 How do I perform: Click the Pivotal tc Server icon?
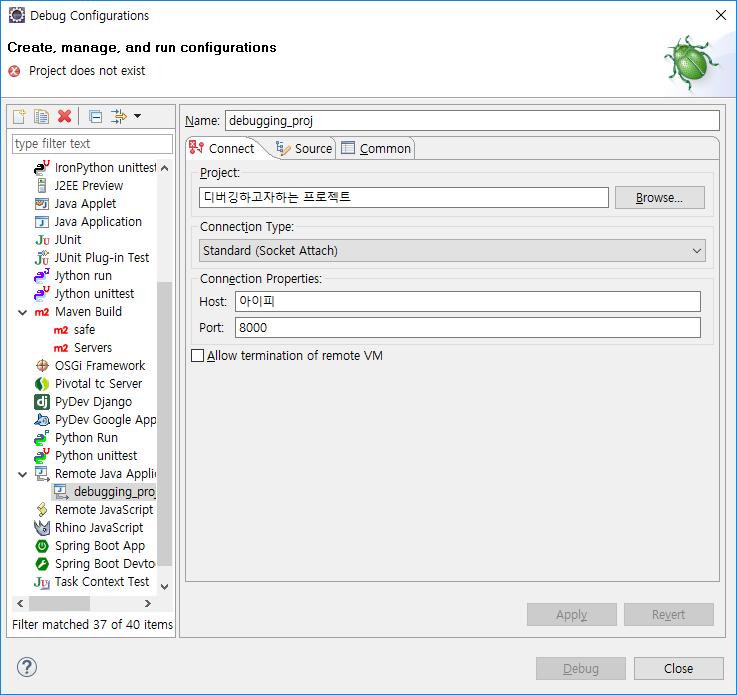(x=42, y=384)
